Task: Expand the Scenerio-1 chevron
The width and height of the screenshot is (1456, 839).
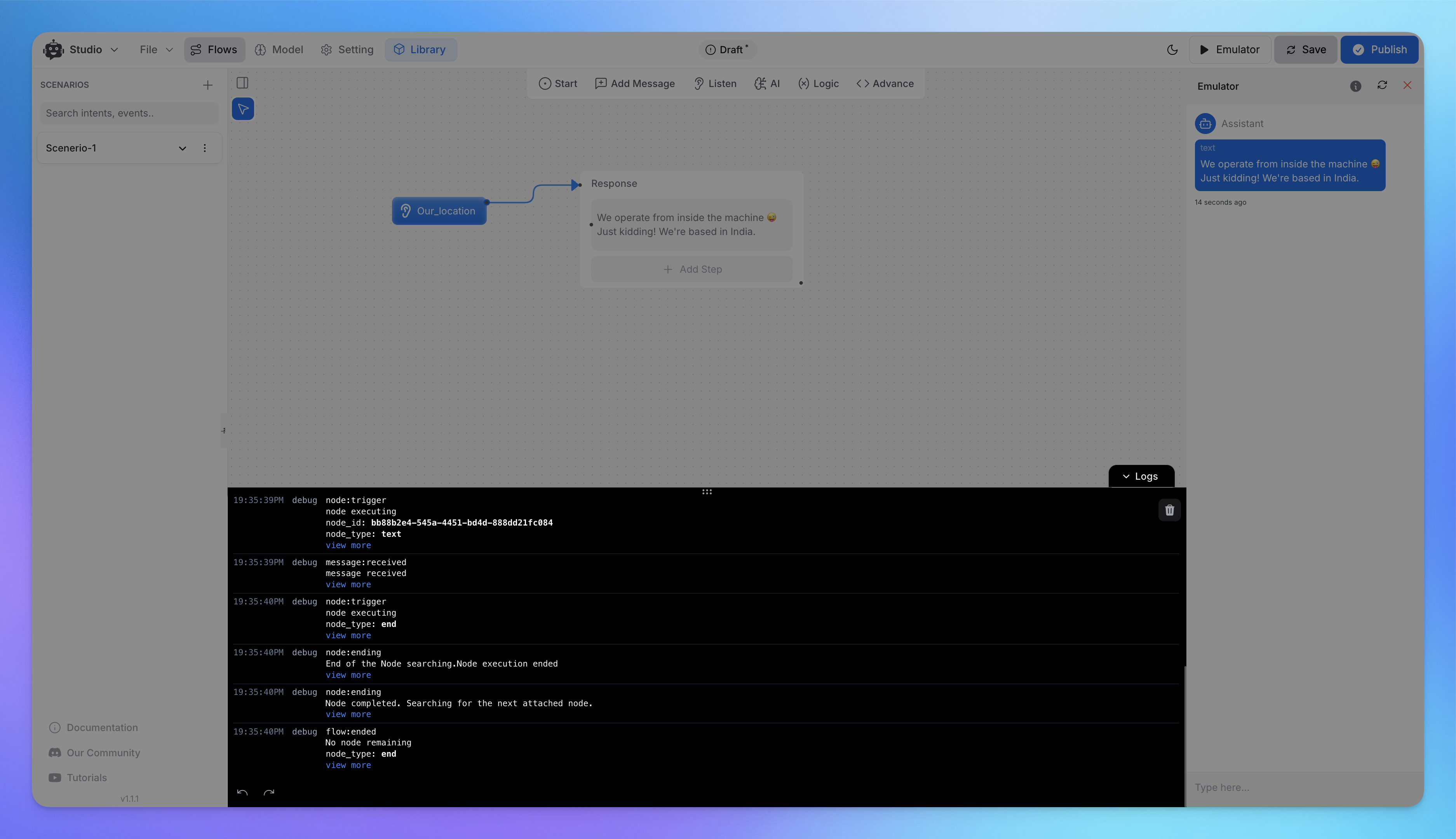Action: (183, 148)
